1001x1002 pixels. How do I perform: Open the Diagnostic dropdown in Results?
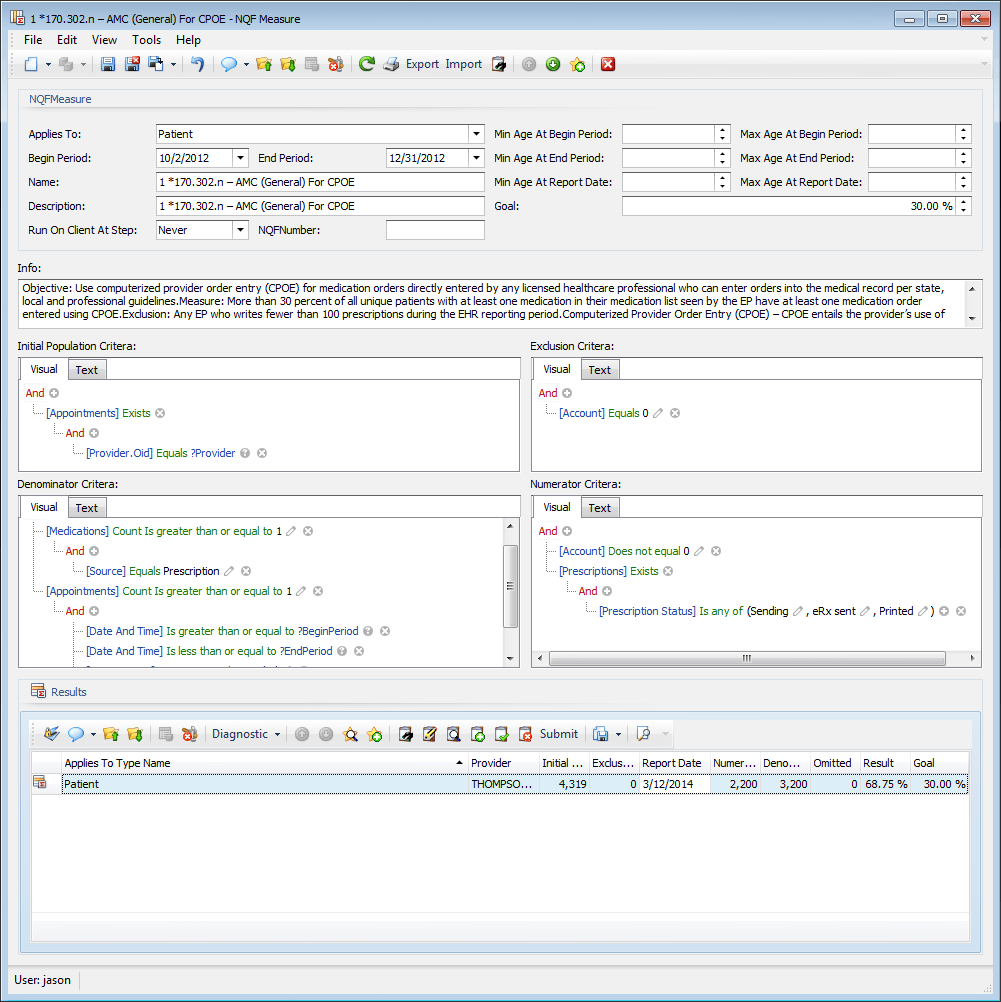pos(245,734)
